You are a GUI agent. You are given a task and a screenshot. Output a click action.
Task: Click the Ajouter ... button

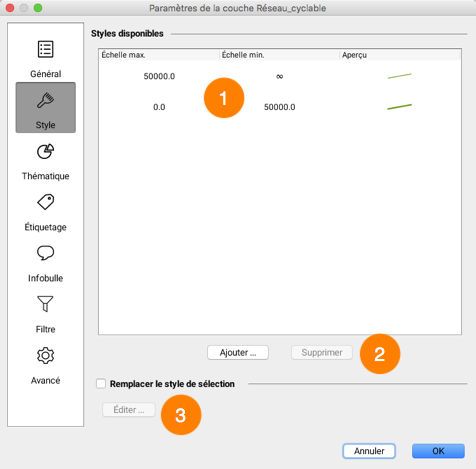(x=238, y=352)
